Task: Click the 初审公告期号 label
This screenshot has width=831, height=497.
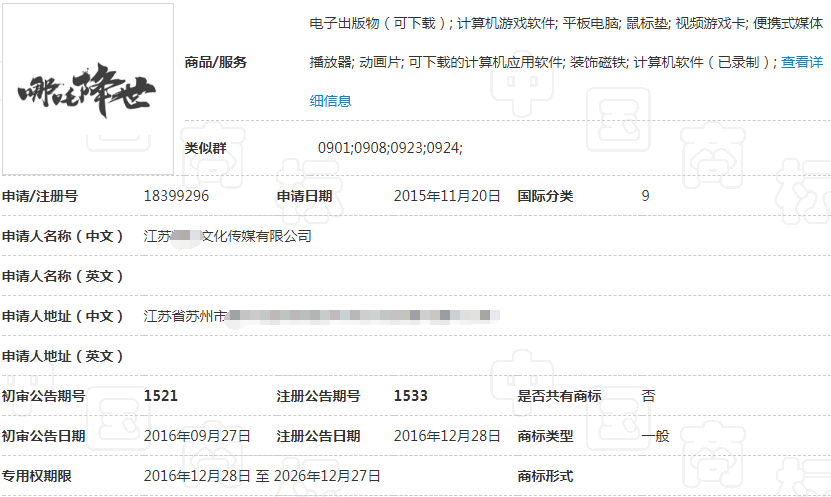Action: [x=43, y=396]
